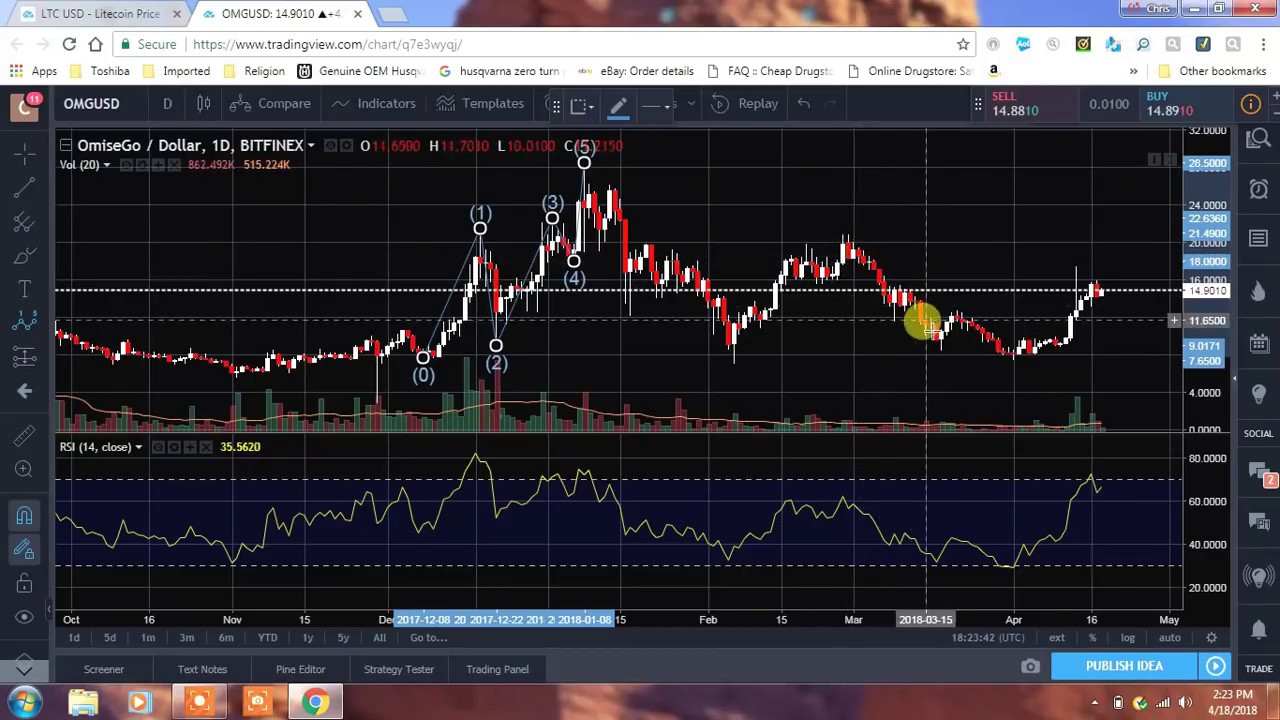Open the Strategy Tester tab
1280x720 pixels.
point(399,669)
